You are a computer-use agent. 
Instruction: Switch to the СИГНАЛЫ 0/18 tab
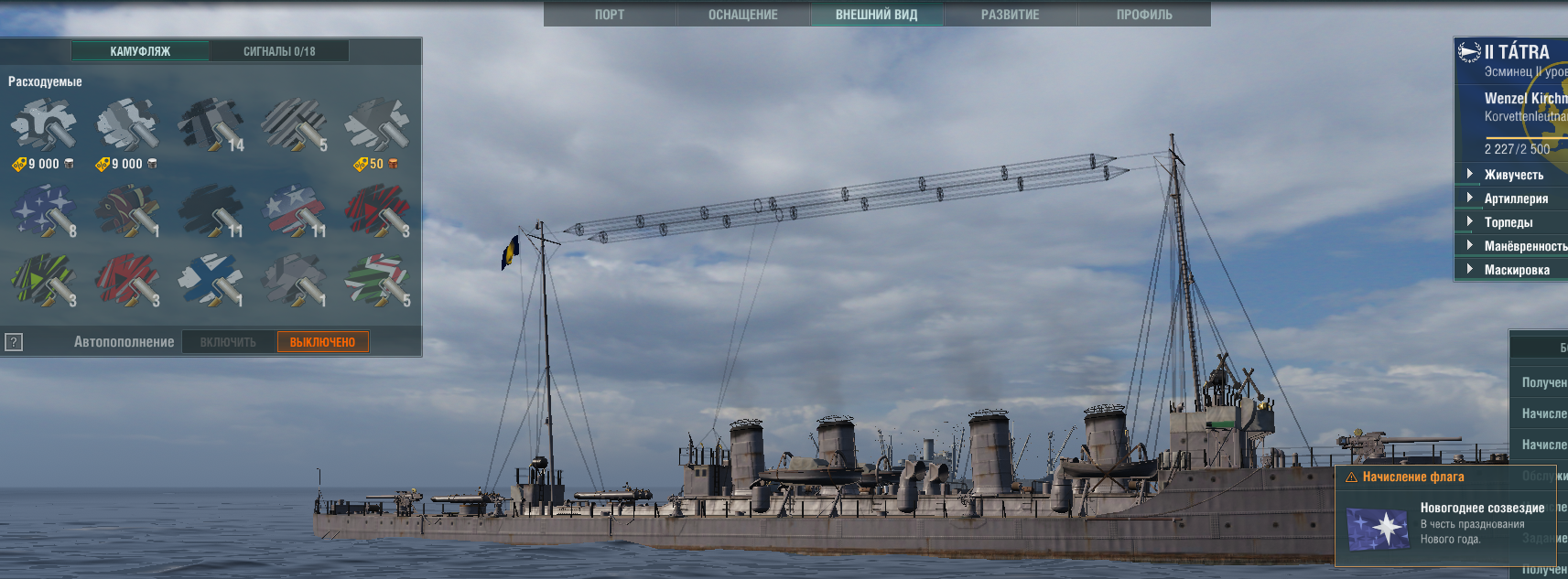279,51
